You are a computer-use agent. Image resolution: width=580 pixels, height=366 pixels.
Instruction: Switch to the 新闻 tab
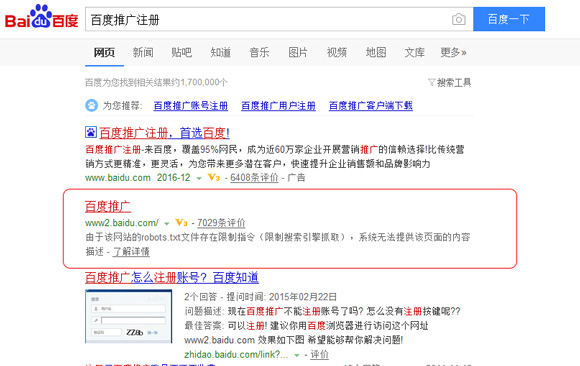[143, 52]
